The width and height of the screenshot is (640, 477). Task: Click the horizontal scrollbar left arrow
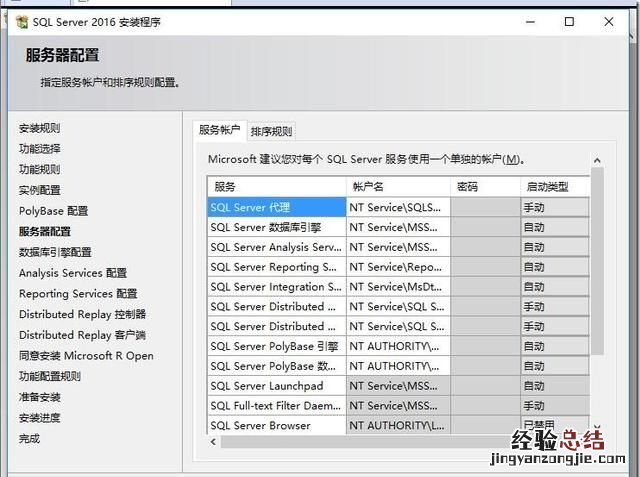213,442
